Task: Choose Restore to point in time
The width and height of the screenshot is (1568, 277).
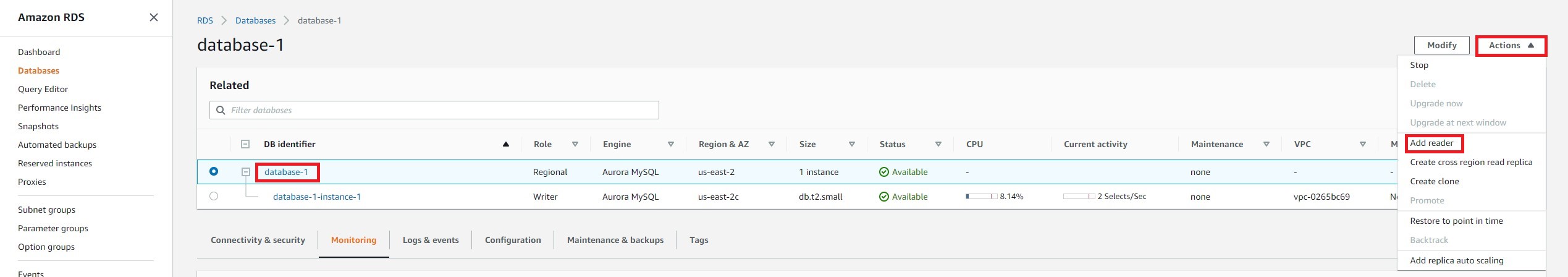Action: pyautogui.click(x=1456, y=221)
